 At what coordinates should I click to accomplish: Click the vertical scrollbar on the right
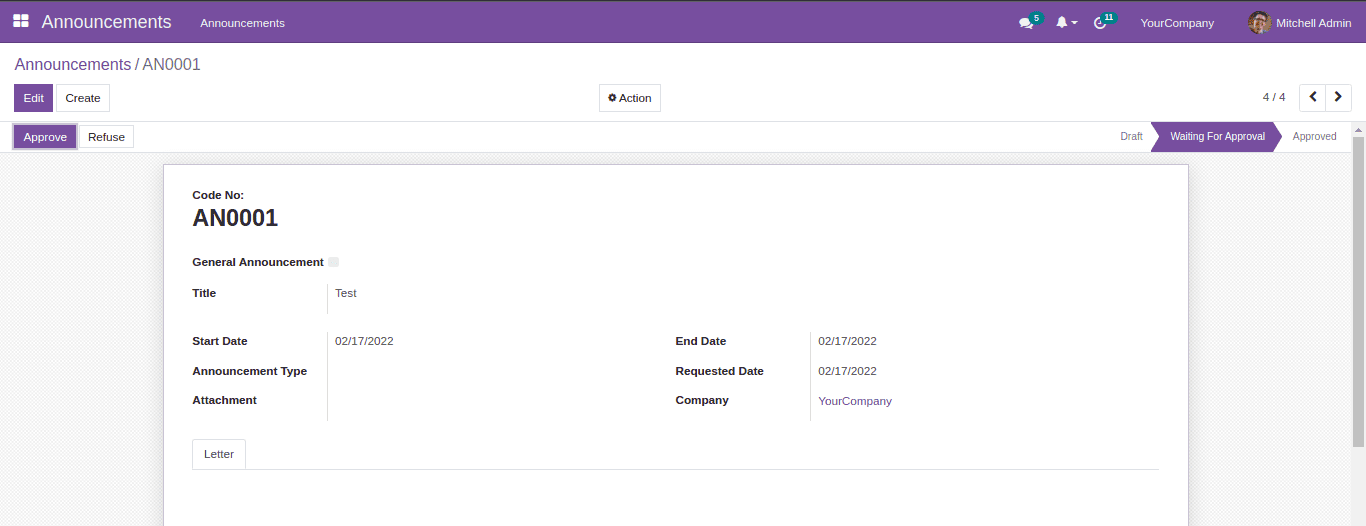(x=1358, y=290)
